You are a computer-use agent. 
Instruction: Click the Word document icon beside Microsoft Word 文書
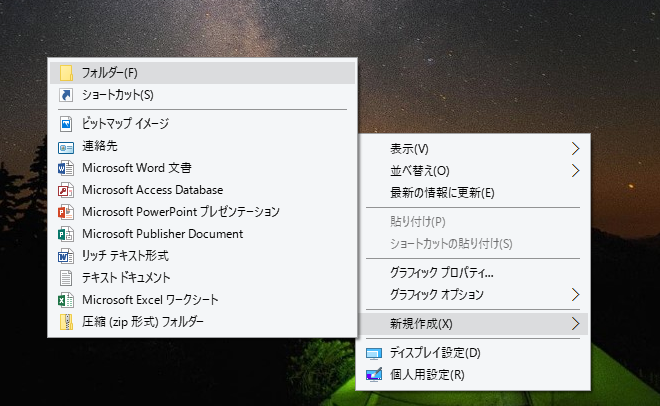click(66, 168)
